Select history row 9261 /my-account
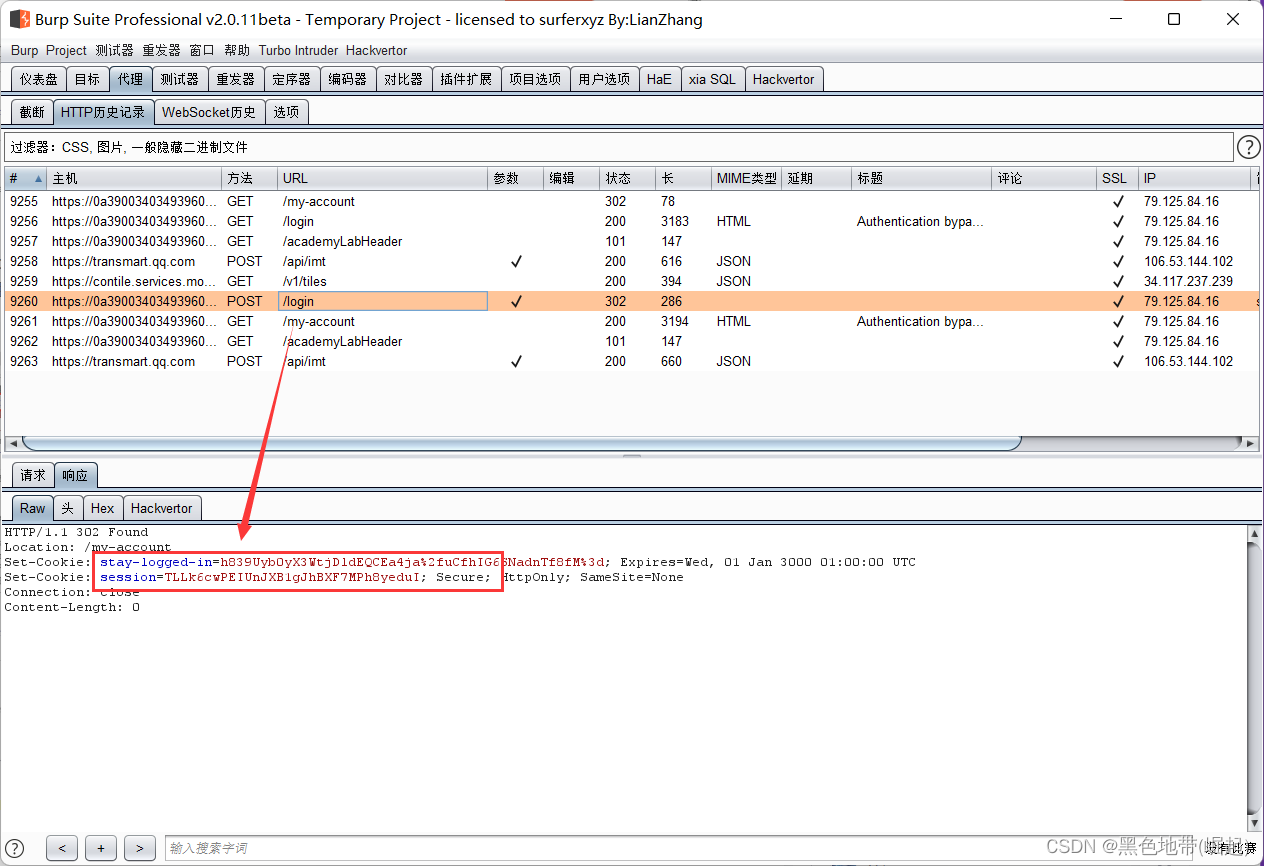Image resolution: width=1264 pixels, height=866 pixels. tap(631, 321)
